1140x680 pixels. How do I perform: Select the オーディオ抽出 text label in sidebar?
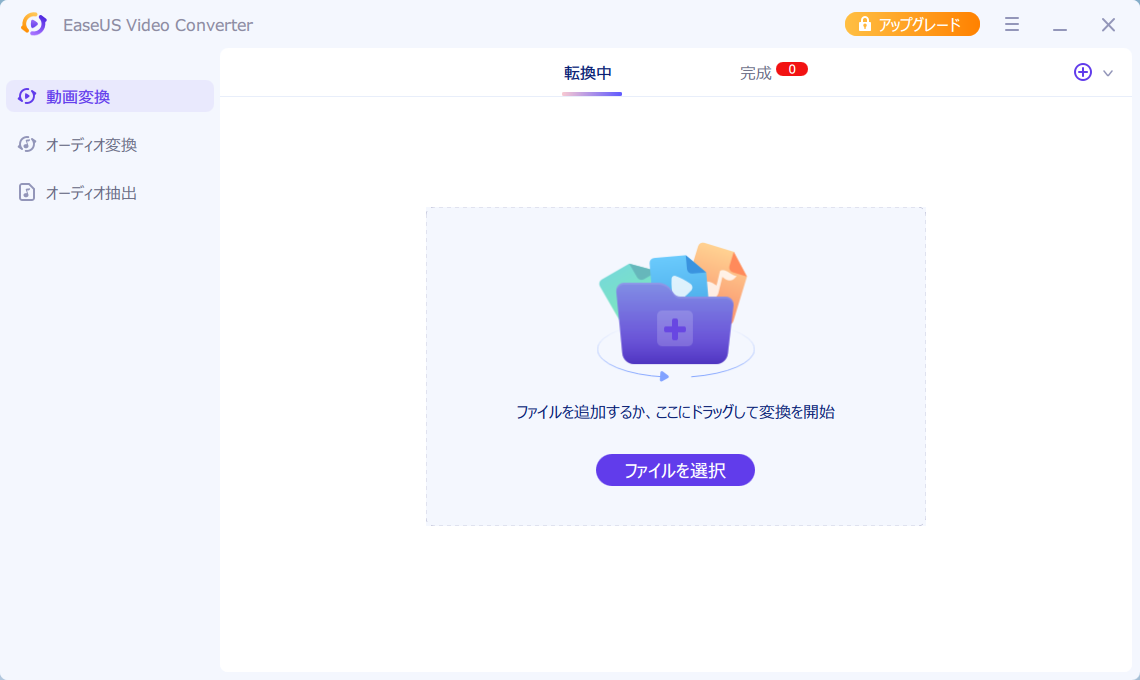pyautogui.click(x=91, y=193)
